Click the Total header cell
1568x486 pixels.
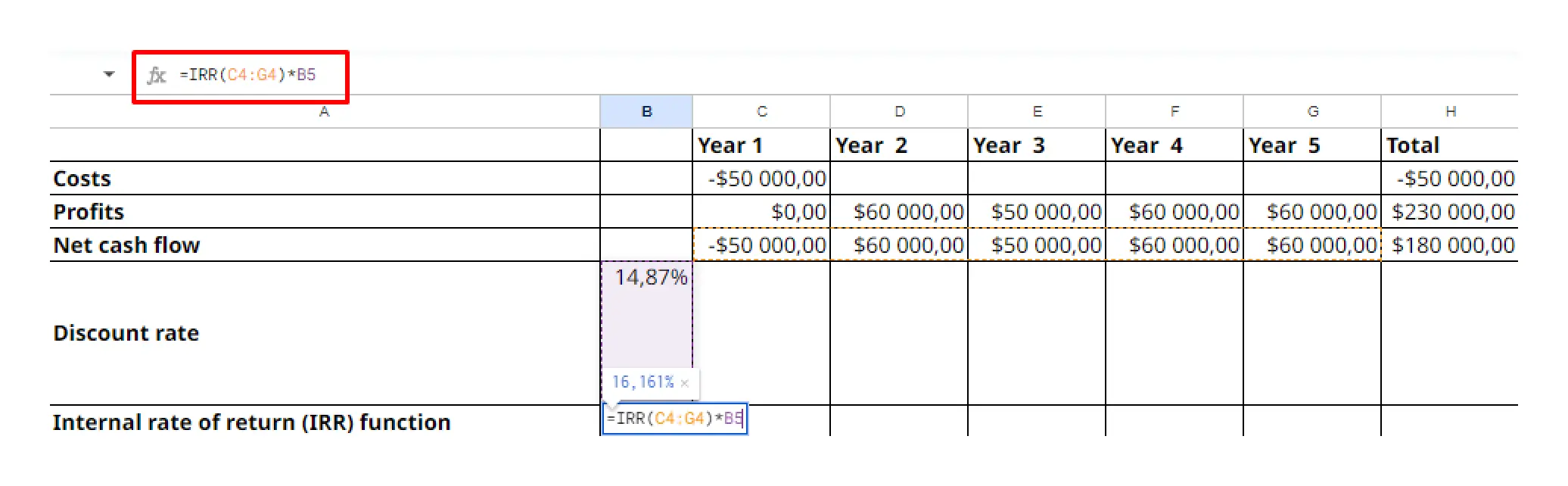pyautogui.click(x=1450, y=145)
